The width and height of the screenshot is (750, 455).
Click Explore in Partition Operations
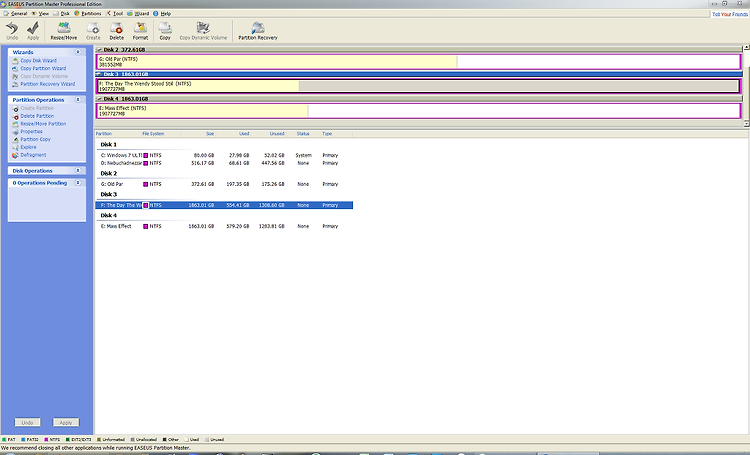28,147
